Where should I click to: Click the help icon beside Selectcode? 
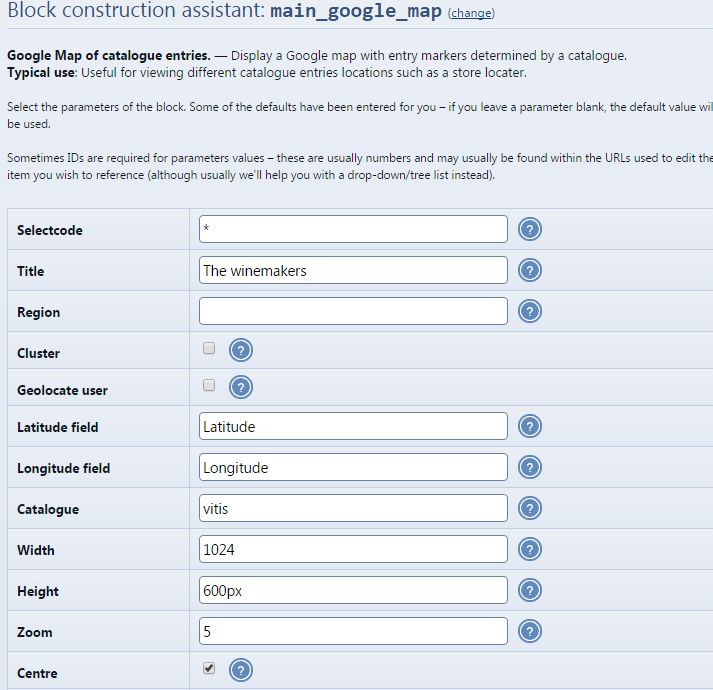(530, 230)
